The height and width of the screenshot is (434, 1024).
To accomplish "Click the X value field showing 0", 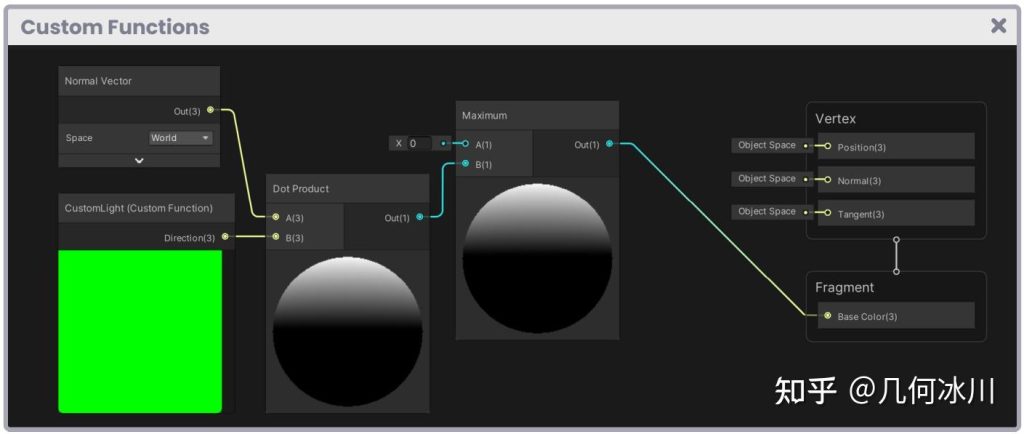I will (419, 144).
